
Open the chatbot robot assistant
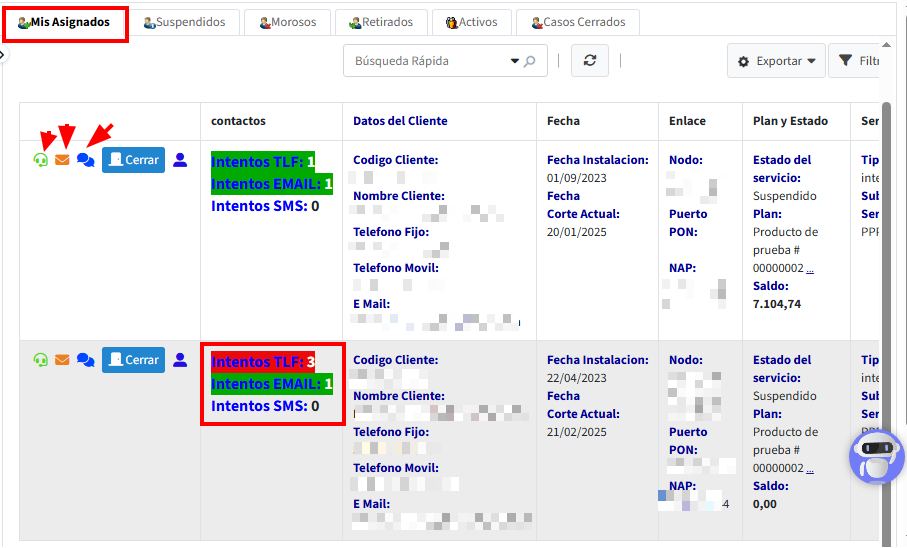(876, 457)
